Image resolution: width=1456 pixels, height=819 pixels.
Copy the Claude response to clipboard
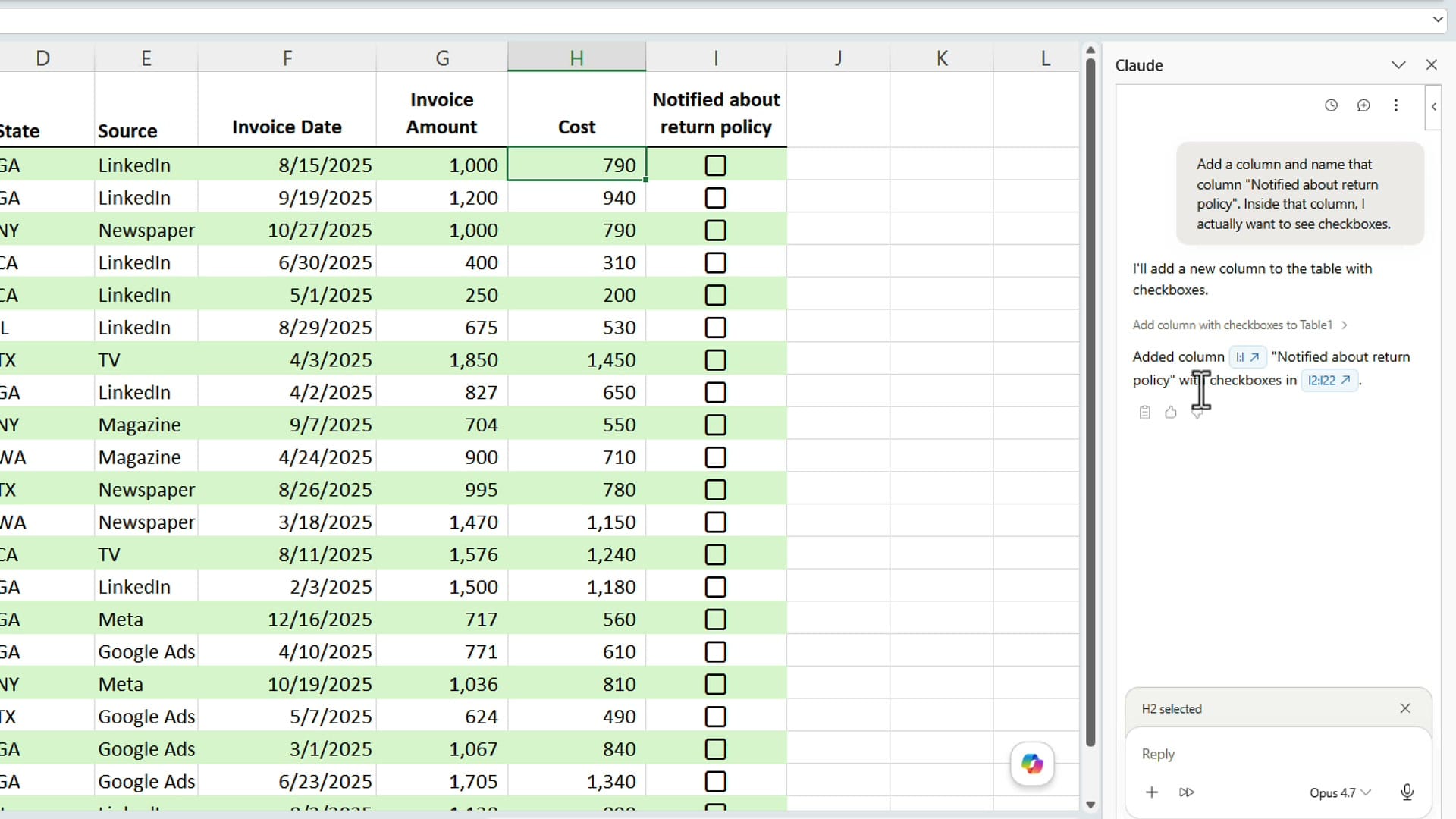1145,413
